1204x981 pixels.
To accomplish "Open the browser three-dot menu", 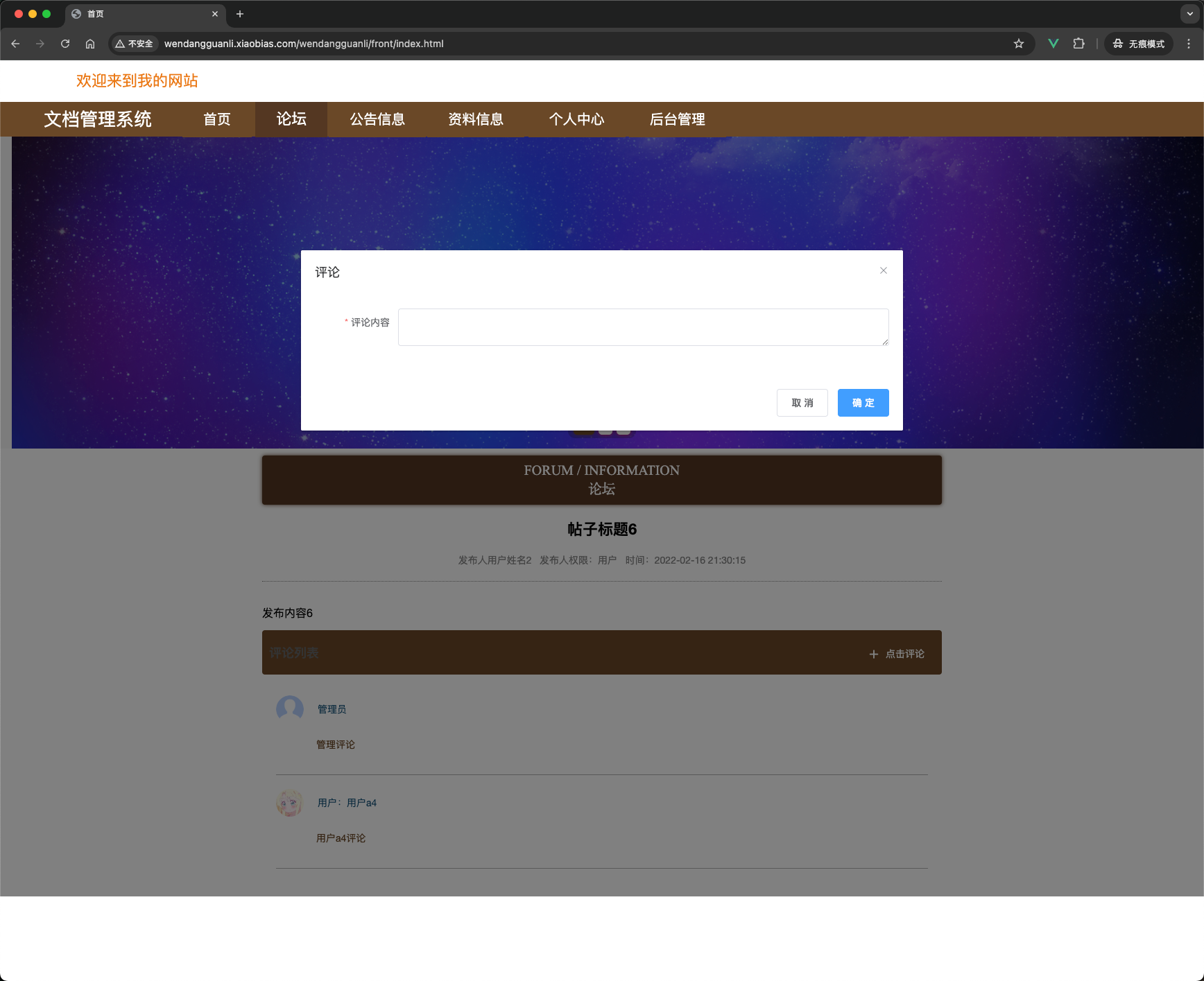I will click(x=1189, y=44).
